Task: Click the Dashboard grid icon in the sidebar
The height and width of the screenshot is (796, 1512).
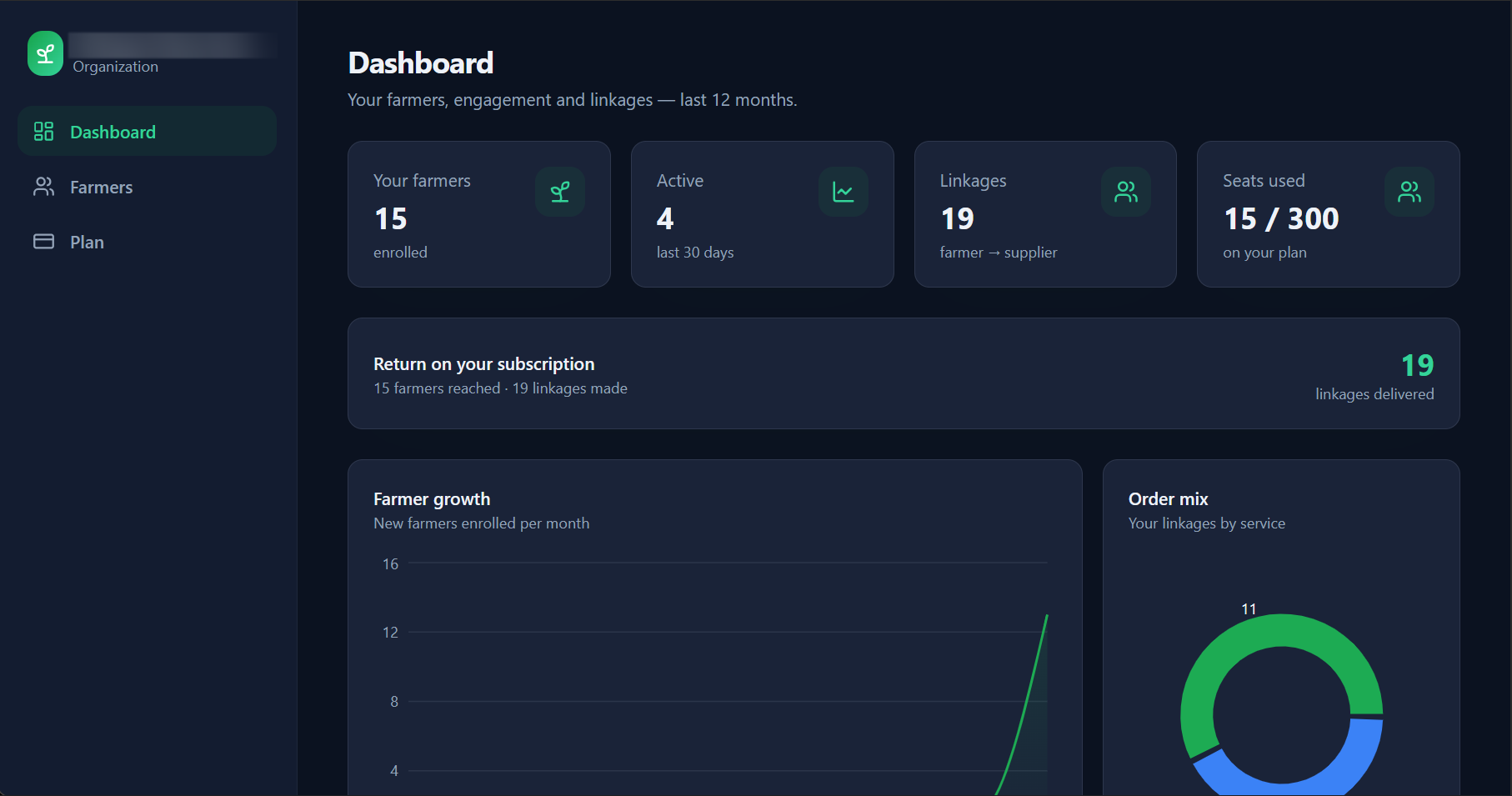Action: [43, 132]
